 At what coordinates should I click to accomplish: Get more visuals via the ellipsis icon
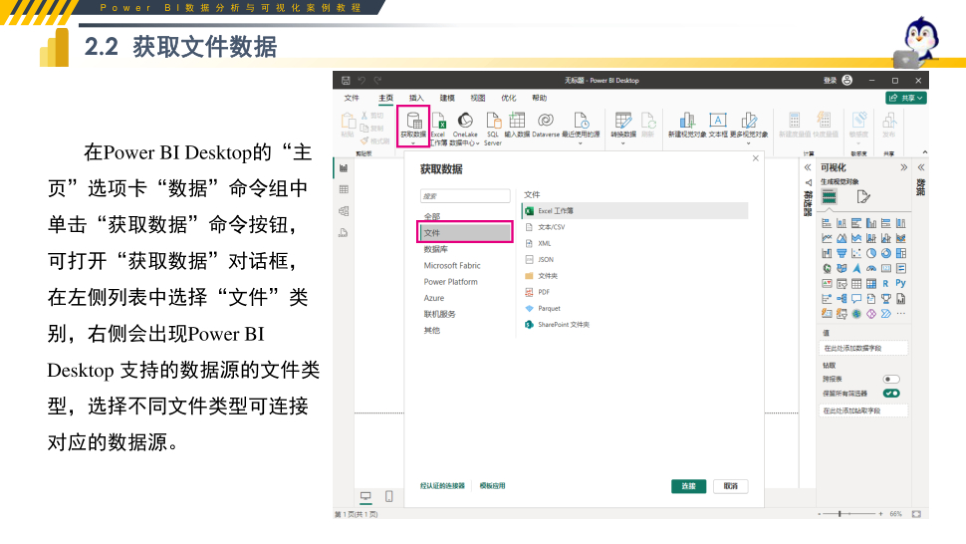(901, 314)
